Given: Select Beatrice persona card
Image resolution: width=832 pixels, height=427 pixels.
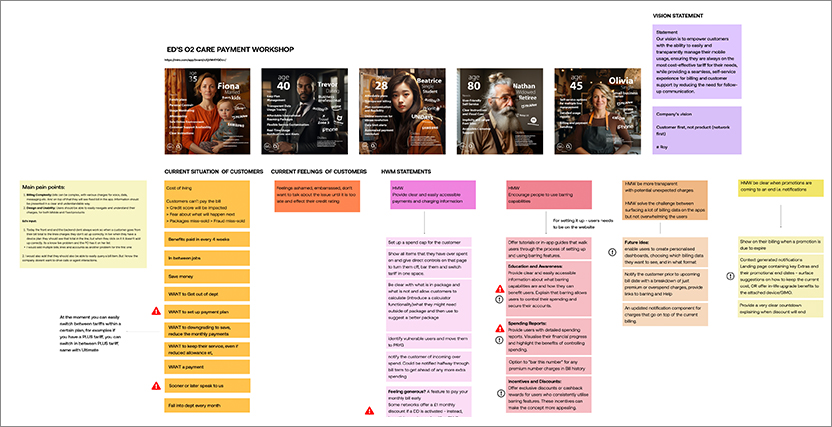Looking at the screenshot, I should click(402, 111).
